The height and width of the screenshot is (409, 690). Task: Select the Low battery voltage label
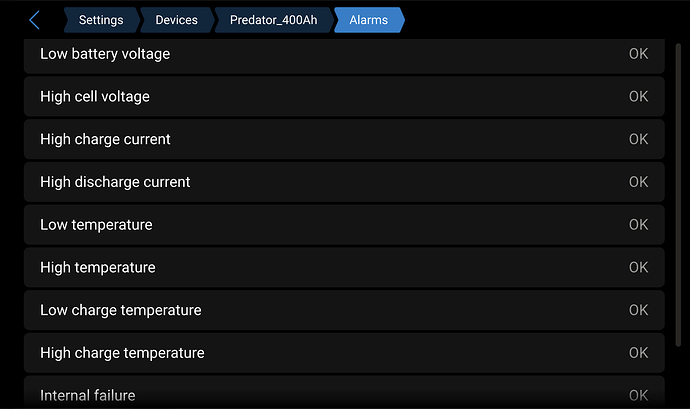click(105, 54)
